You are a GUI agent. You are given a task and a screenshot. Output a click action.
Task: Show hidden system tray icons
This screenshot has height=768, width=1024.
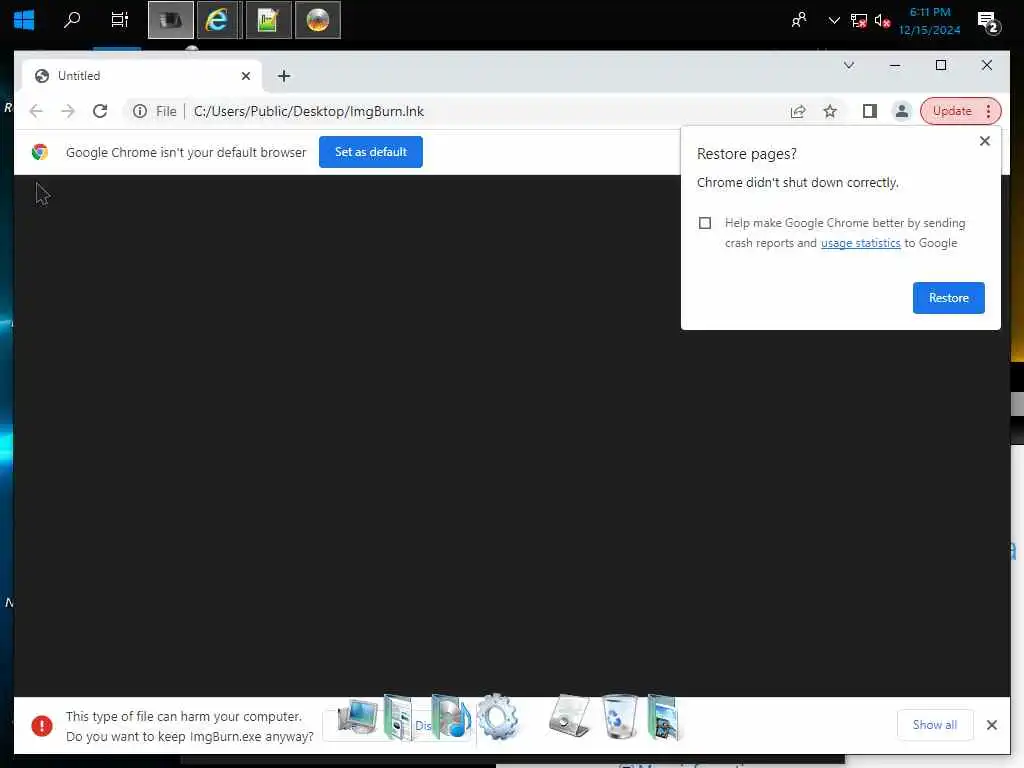click(833, 21)
